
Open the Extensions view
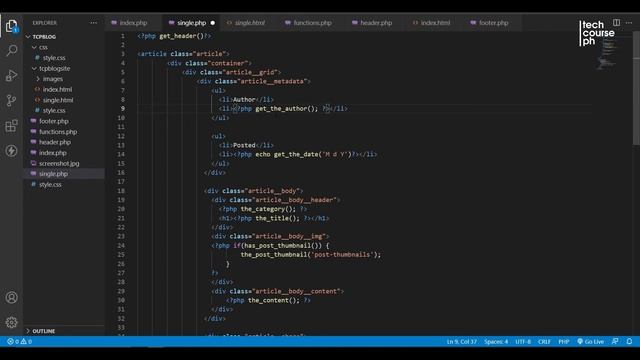pos(11,126)
